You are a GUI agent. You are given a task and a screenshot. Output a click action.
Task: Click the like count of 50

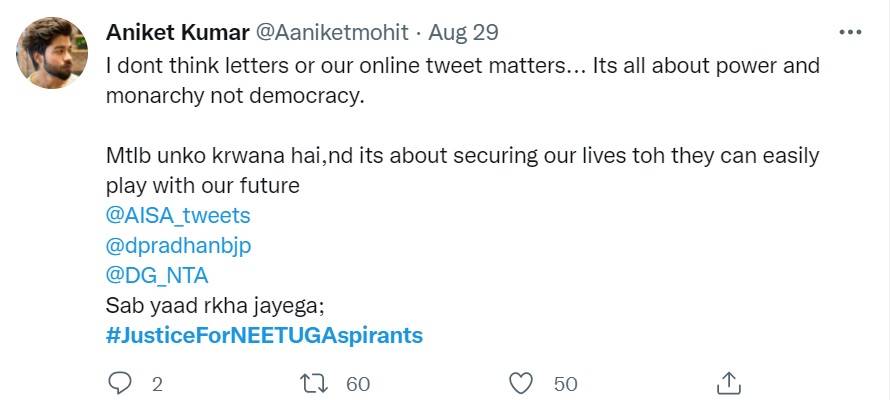(565, 382)
